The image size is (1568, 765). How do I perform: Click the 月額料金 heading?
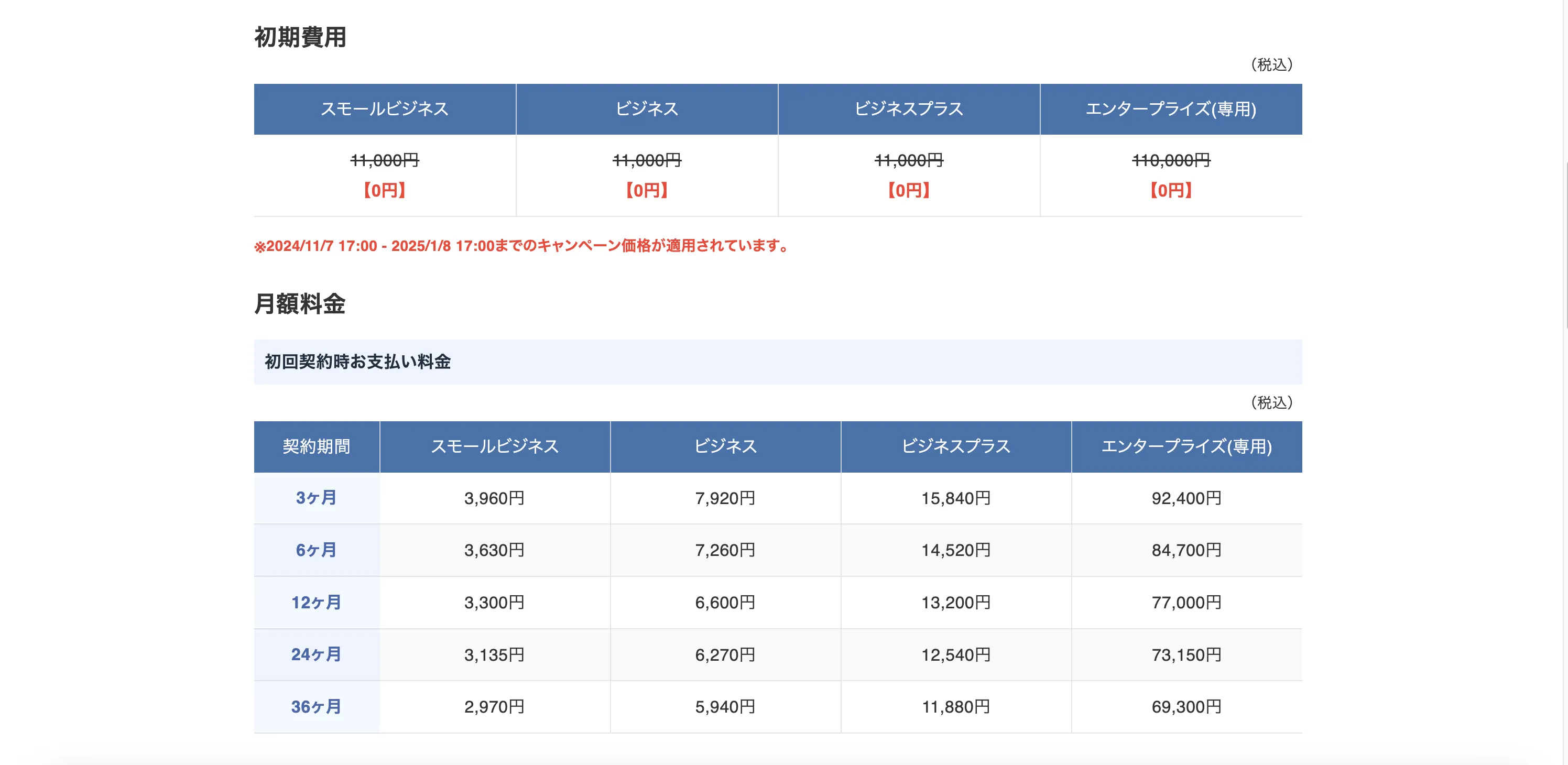tap(299, 304)
